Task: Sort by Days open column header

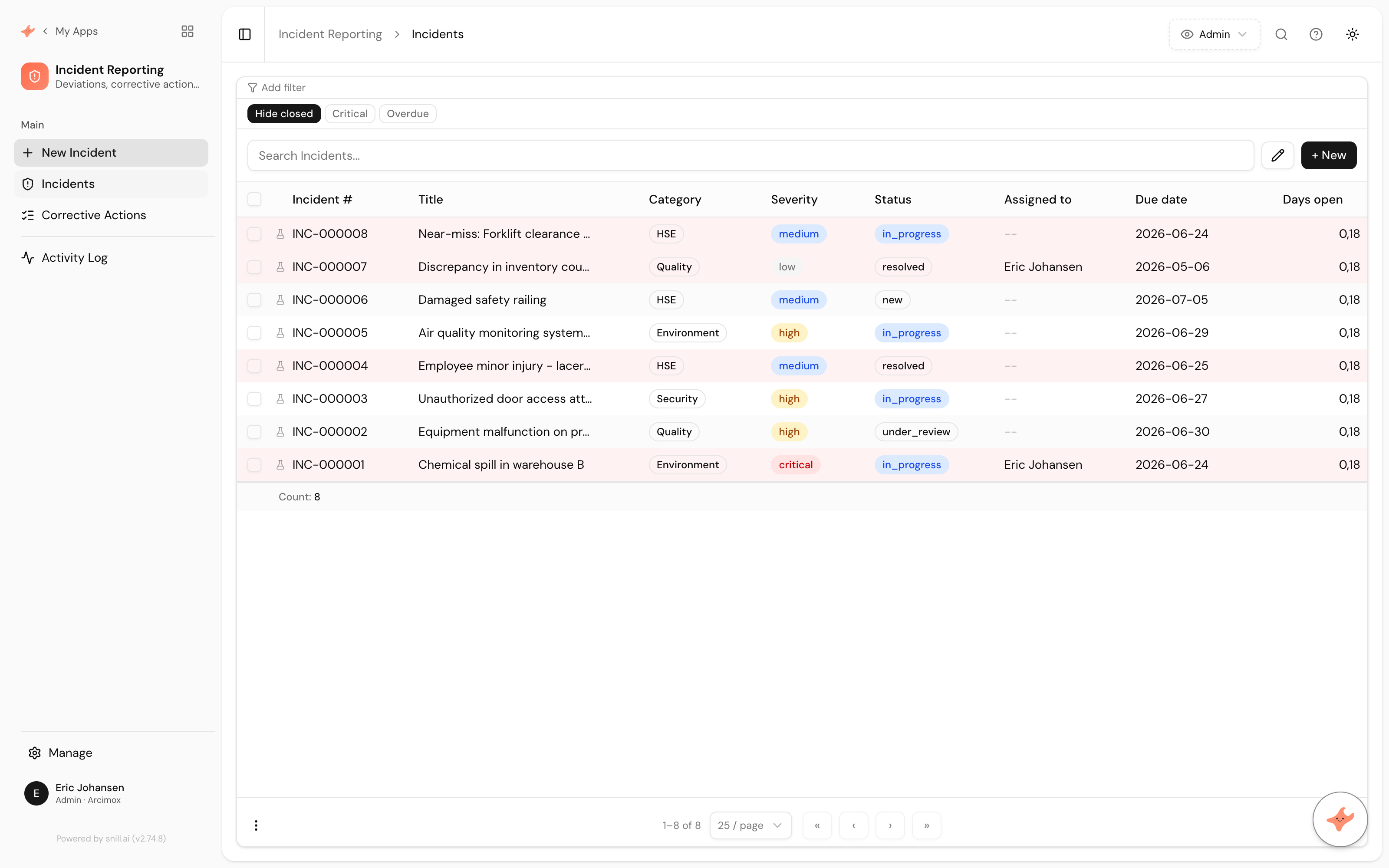Action: tap(1312, 199)
